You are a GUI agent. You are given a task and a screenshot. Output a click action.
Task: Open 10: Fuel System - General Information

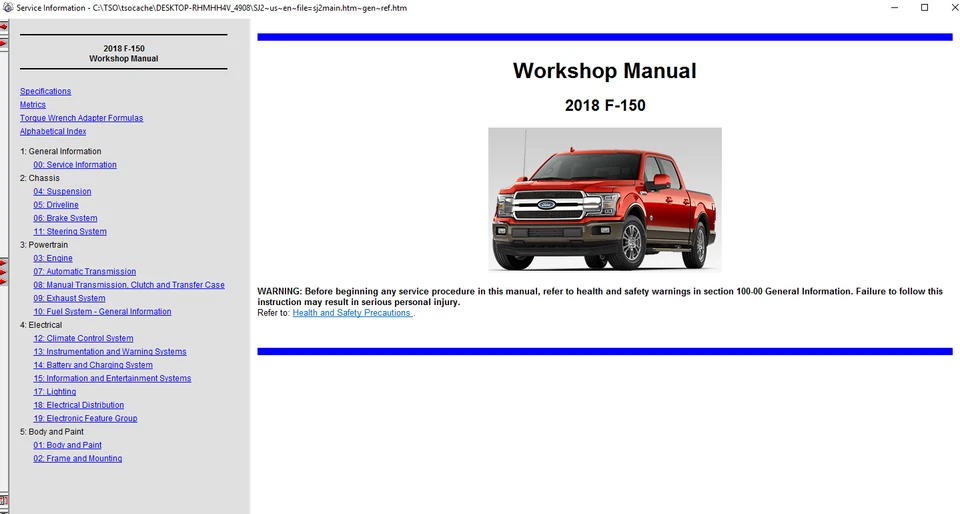pos(102,312)
